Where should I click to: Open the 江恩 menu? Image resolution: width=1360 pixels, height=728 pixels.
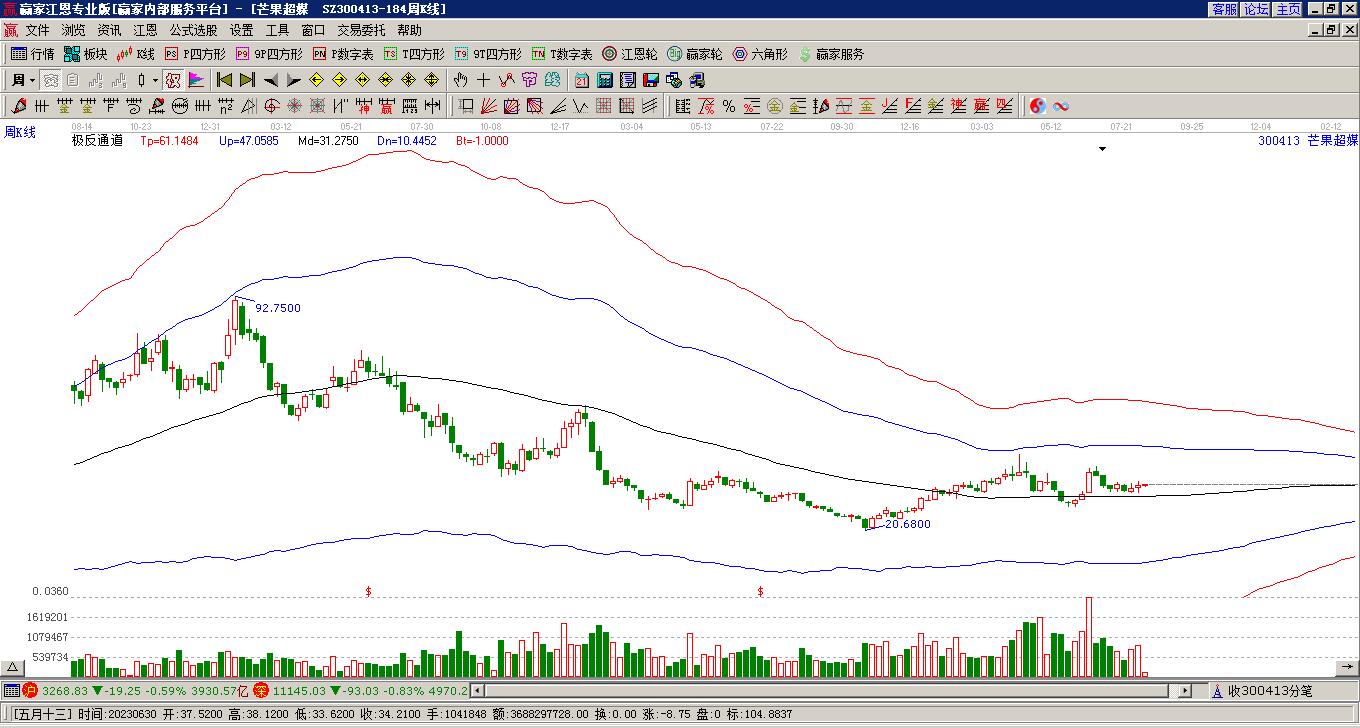[x=145, y=31]
